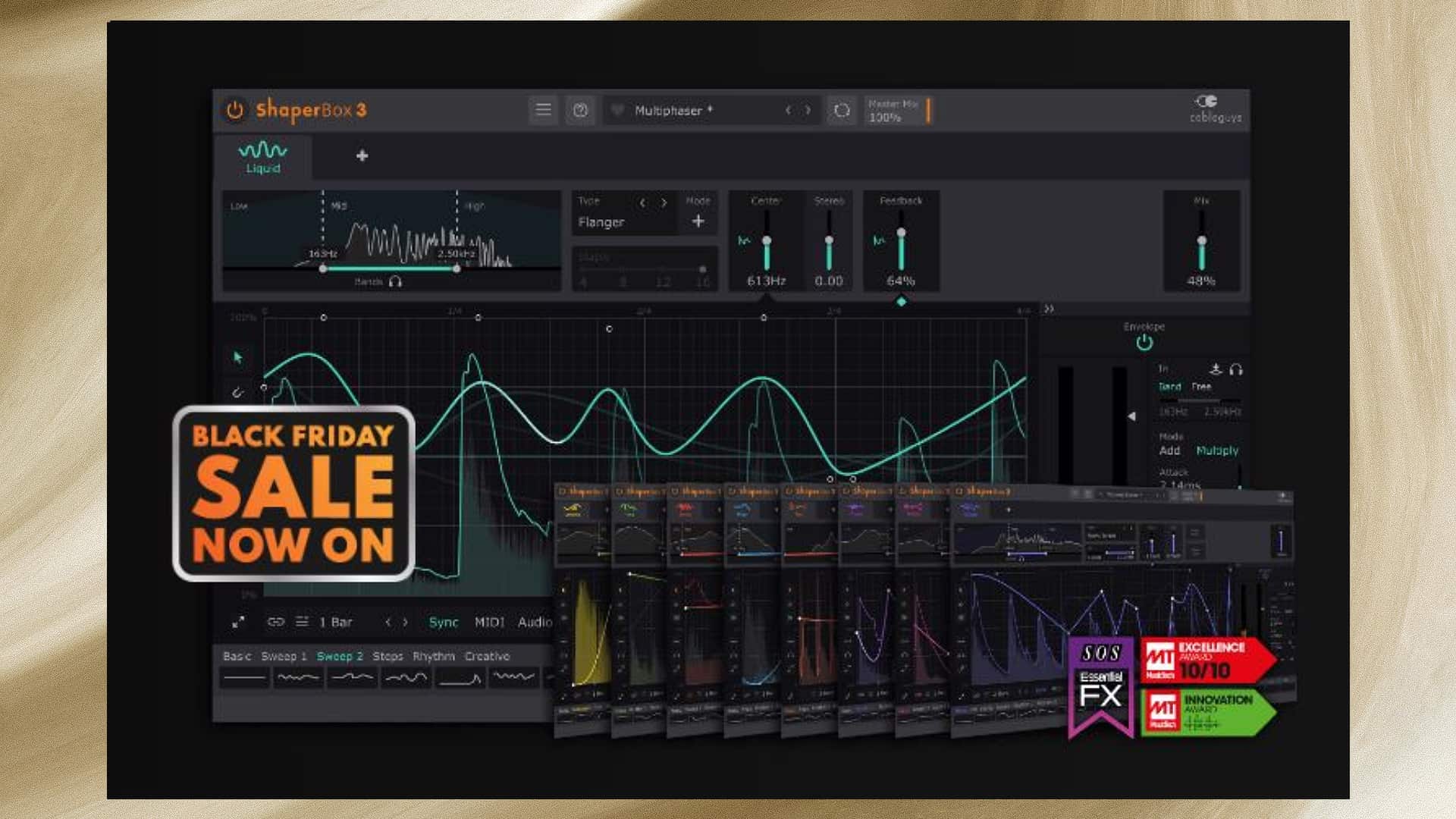The width and height of the screenshot is (1456, 819).
Task: Collapse the envelope panel double-chevron
Action: (x=1049, y=309)
